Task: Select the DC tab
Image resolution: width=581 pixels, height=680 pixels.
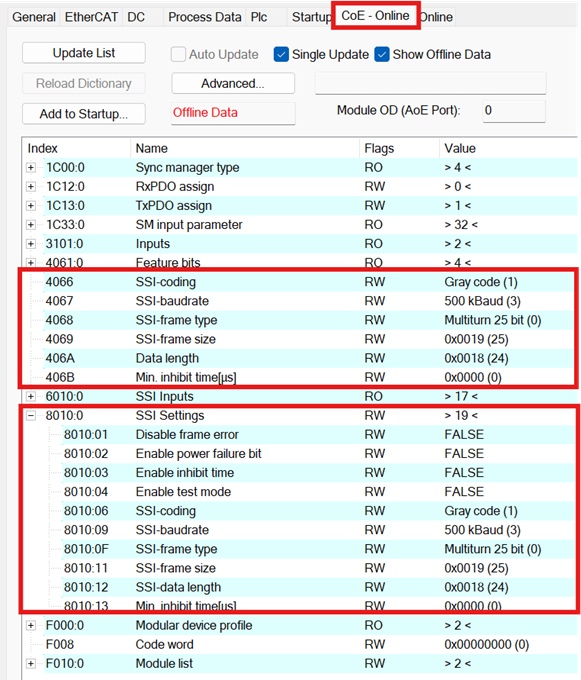Action: tap(136, 17)
